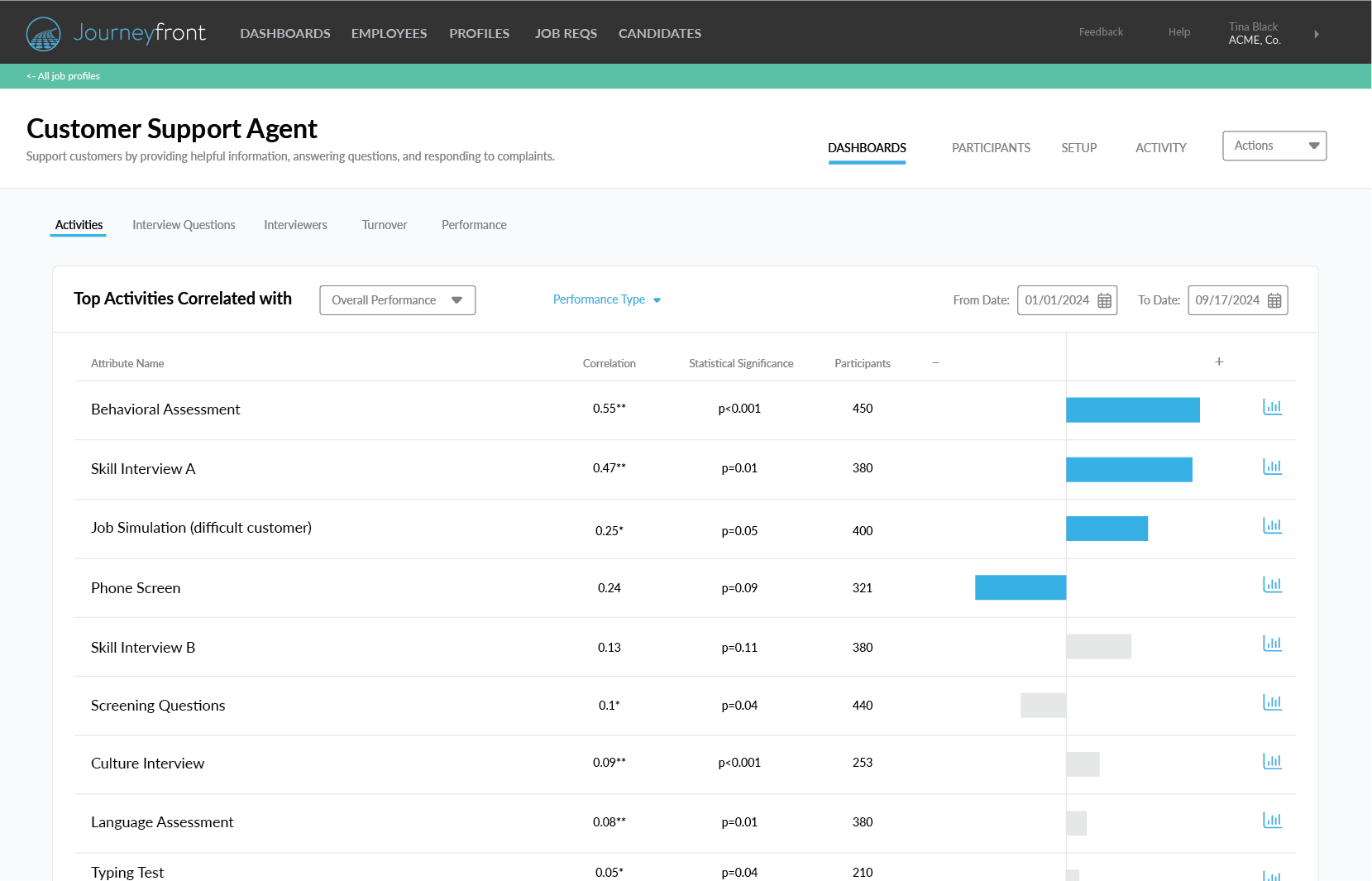Viewport: 1372px width, 881px height.
Task: View the chart for Phone Screen row
Action: (x=1273, y=584)
